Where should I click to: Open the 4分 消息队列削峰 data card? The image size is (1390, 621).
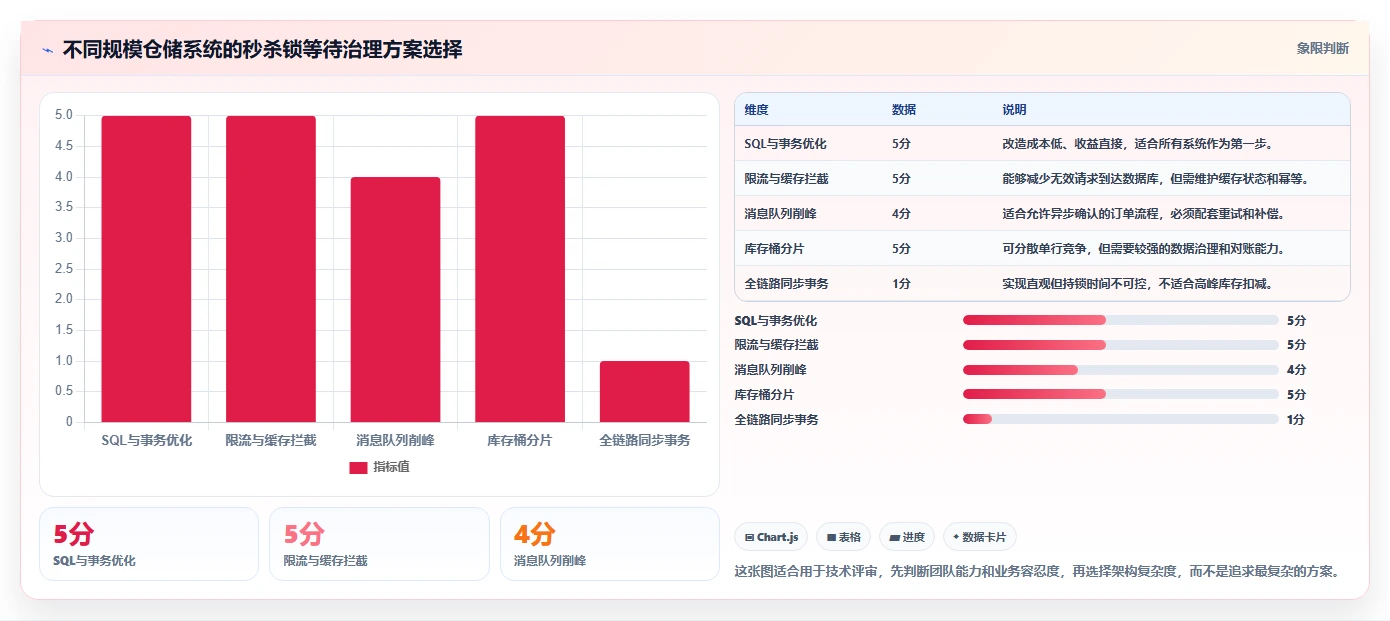point(610,544)
